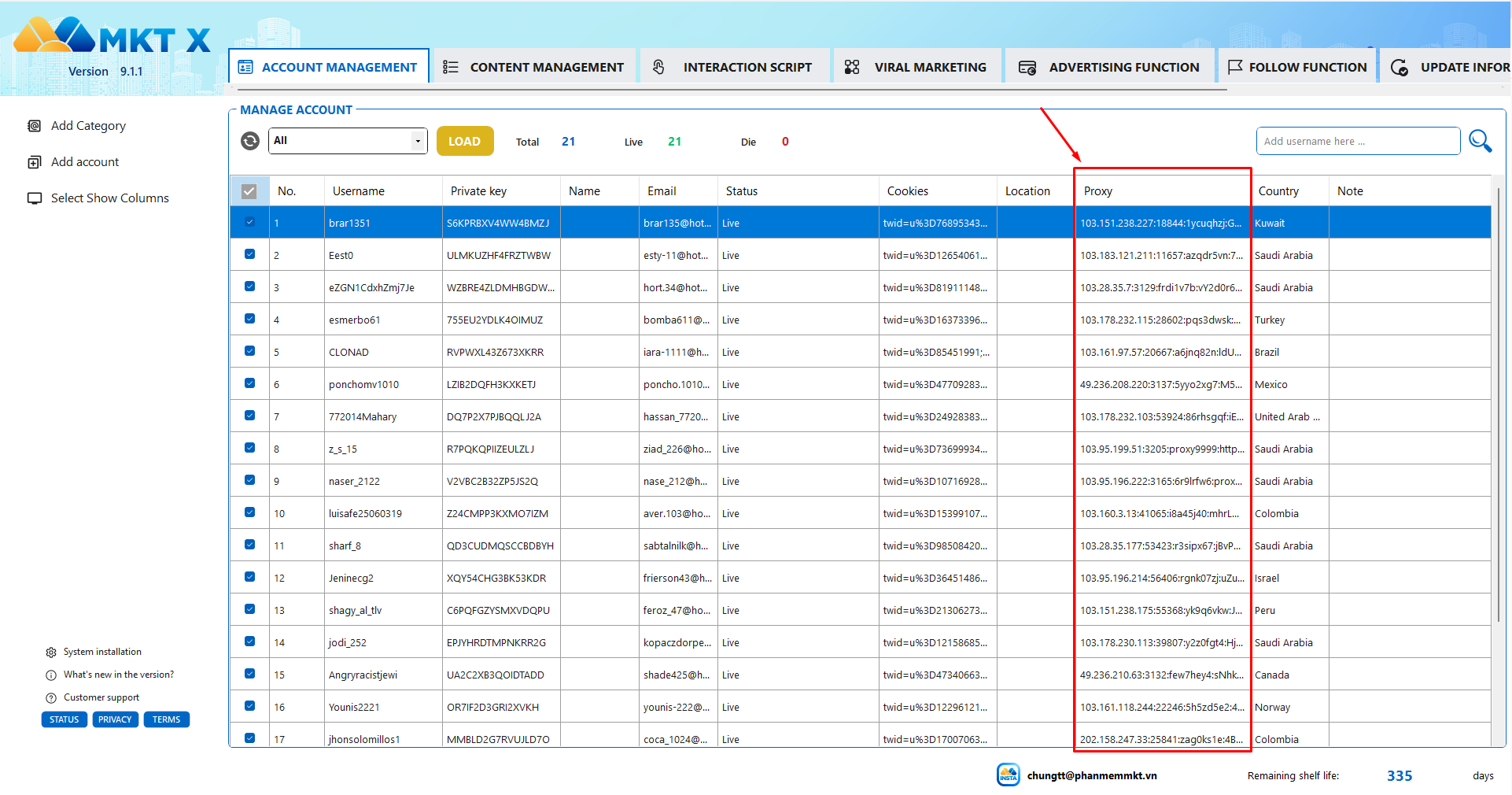
Task: Switch to Content Management tab
Action: coord(533,67)
